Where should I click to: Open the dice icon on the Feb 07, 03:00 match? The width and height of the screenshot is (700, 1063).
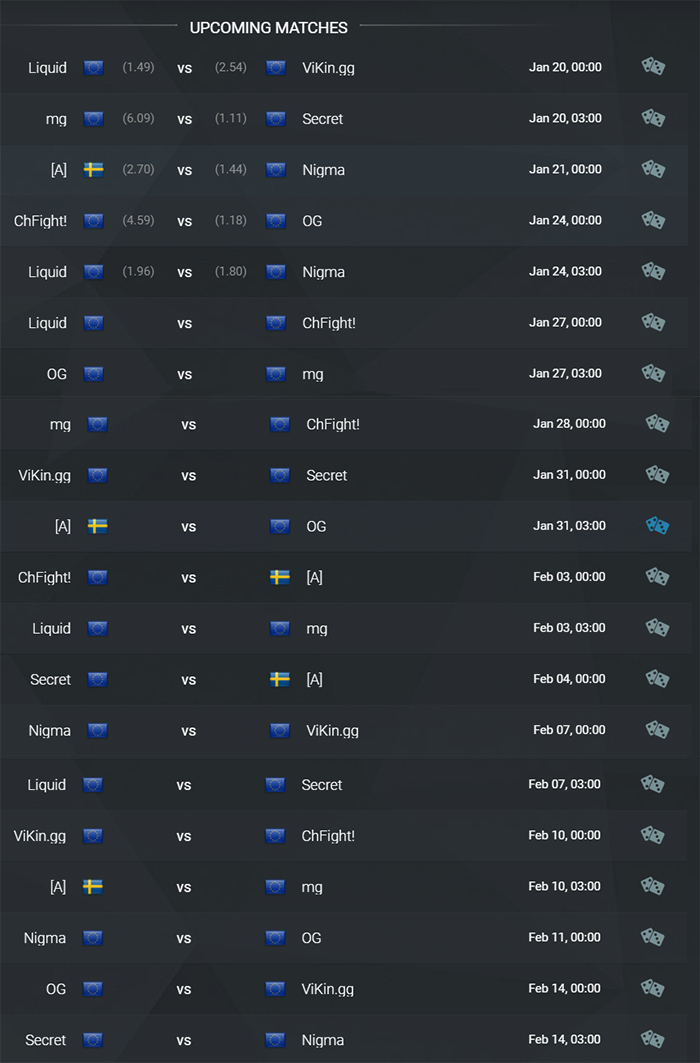(x=653, y=784)
